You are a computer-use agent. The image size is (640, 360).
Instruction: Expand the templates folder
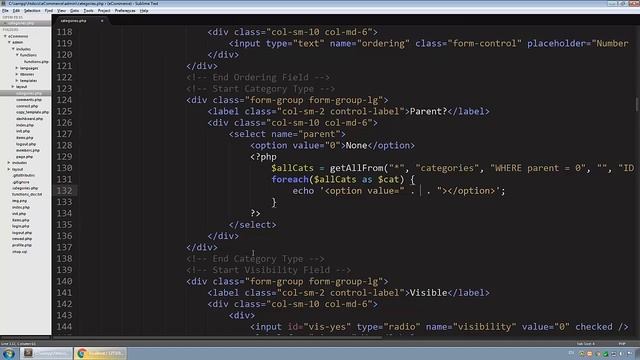click(17, 80)
